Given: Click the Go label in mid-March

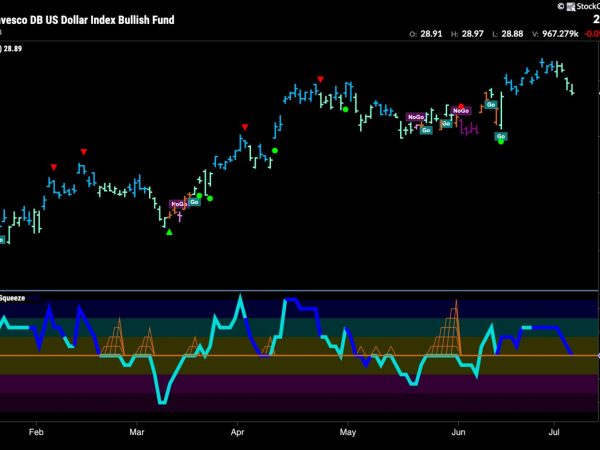Looking at the screenshot, I should pyautogui.click(x=194, y=202).
